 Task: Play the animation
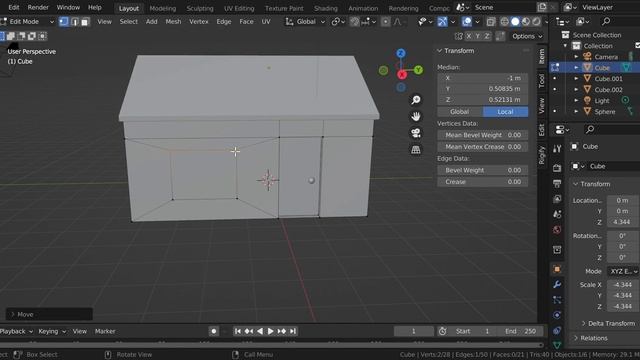(x=270, y=331)
